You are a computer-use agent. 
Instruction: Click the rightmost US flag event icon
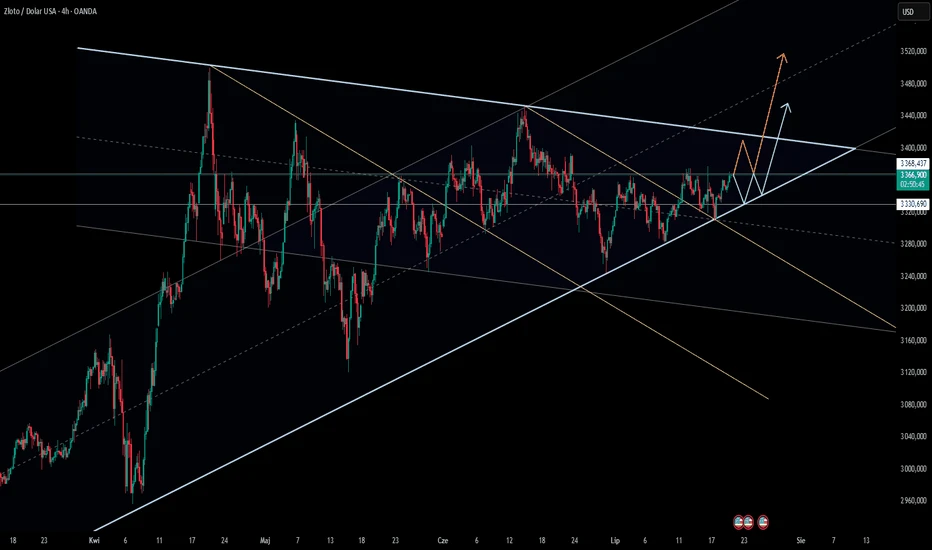[764, 522]
